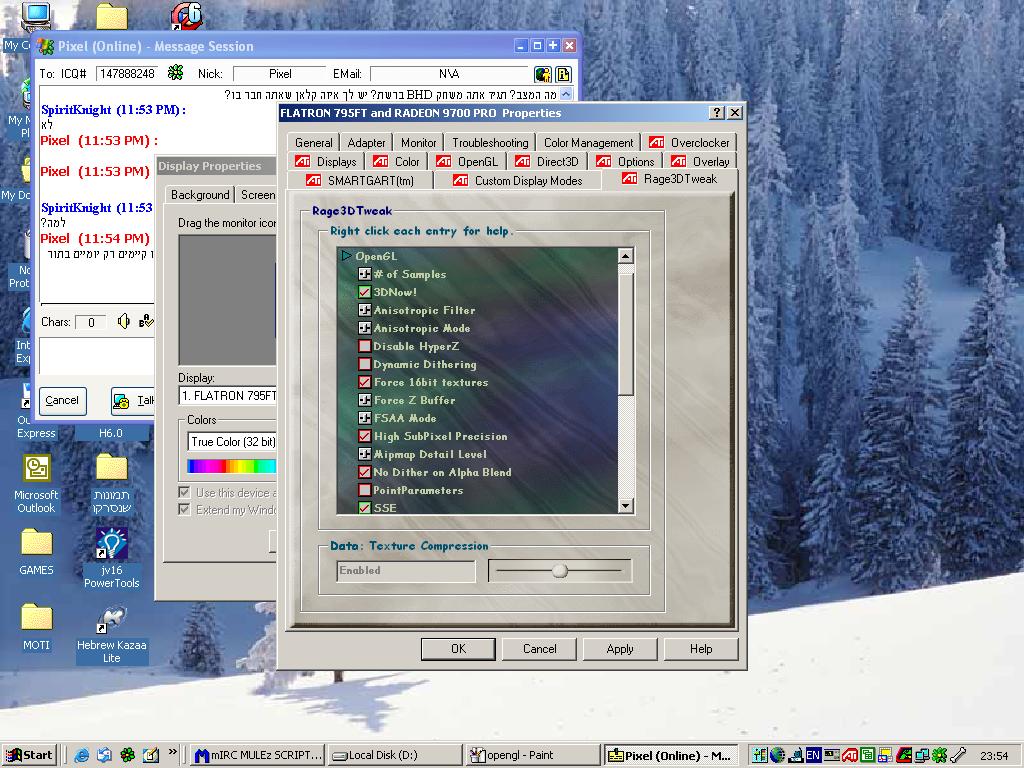
Task: Expand the # of Samples entry
Action: tap(364, 274)
